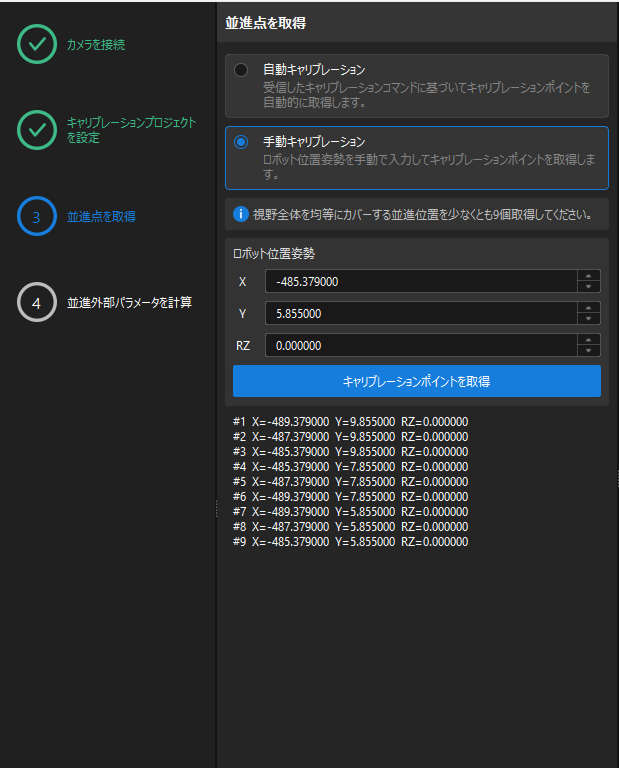
Task: Open 並進外部パラメータを計算 step
Action: pos(129,303)
